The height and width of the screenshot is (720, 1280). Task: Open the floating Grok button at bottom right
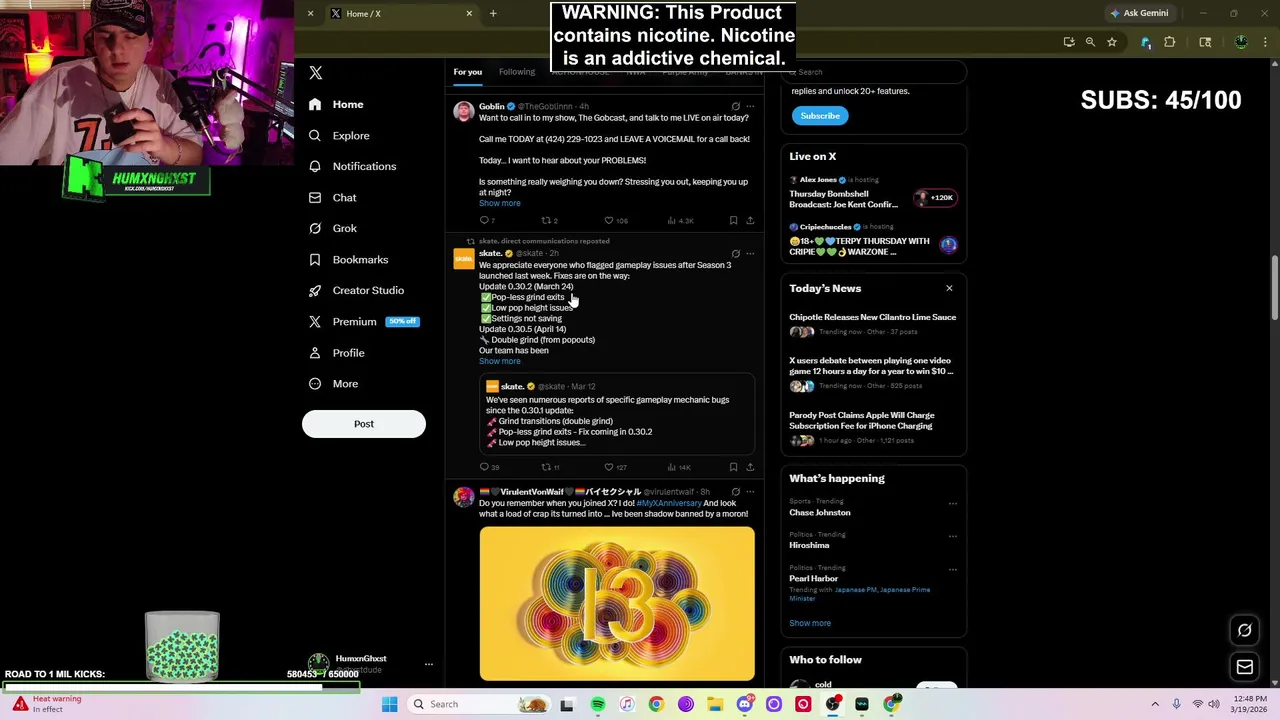[1245, 630]
